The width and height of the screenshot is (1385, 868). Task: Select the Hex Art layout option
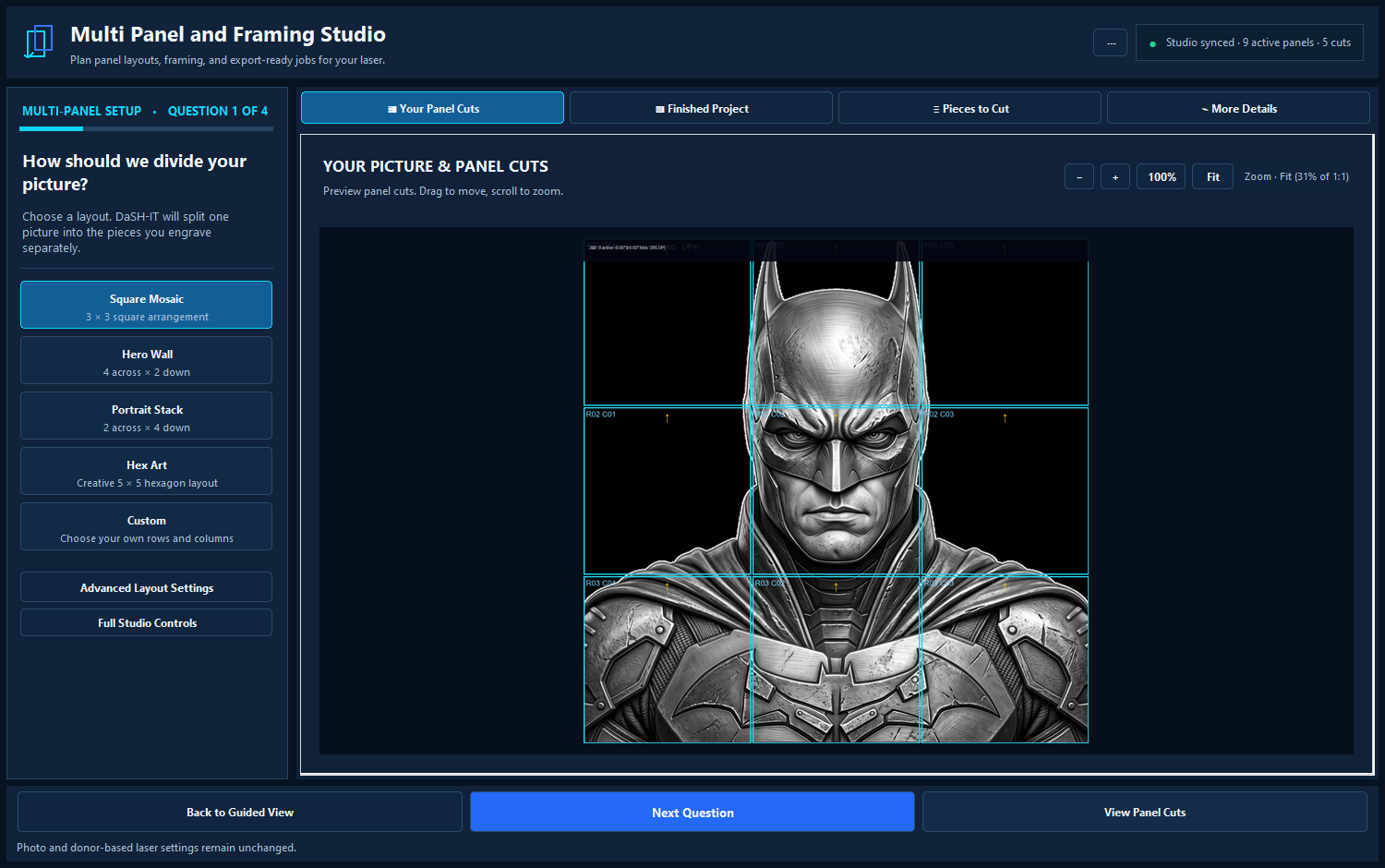pyautogui.click(x=146, y=471)
